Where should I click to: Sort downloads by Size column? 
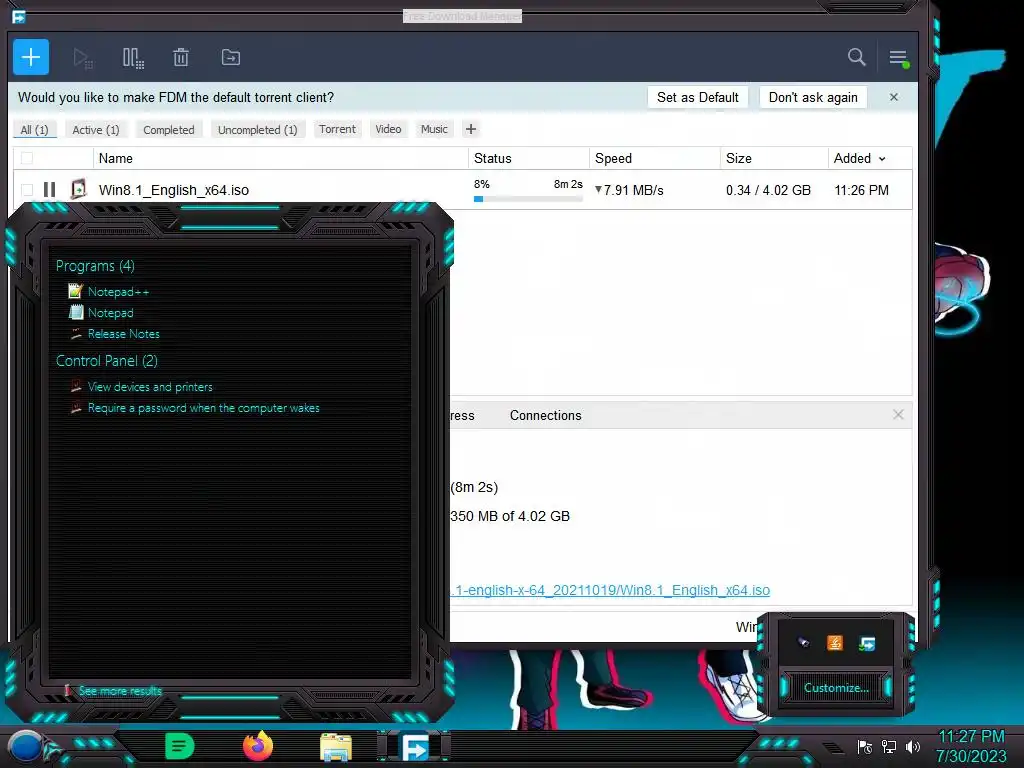(739, 158)
